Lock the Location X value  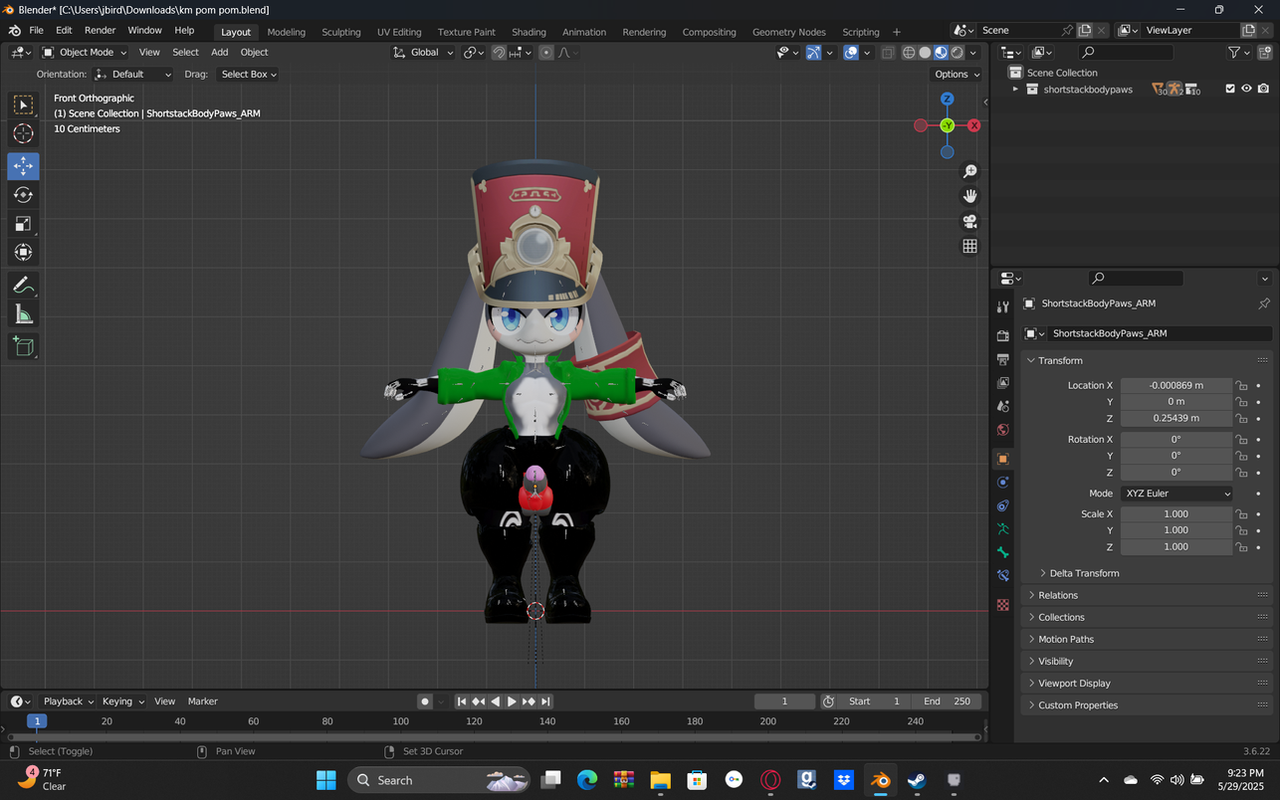(1241, 386)
